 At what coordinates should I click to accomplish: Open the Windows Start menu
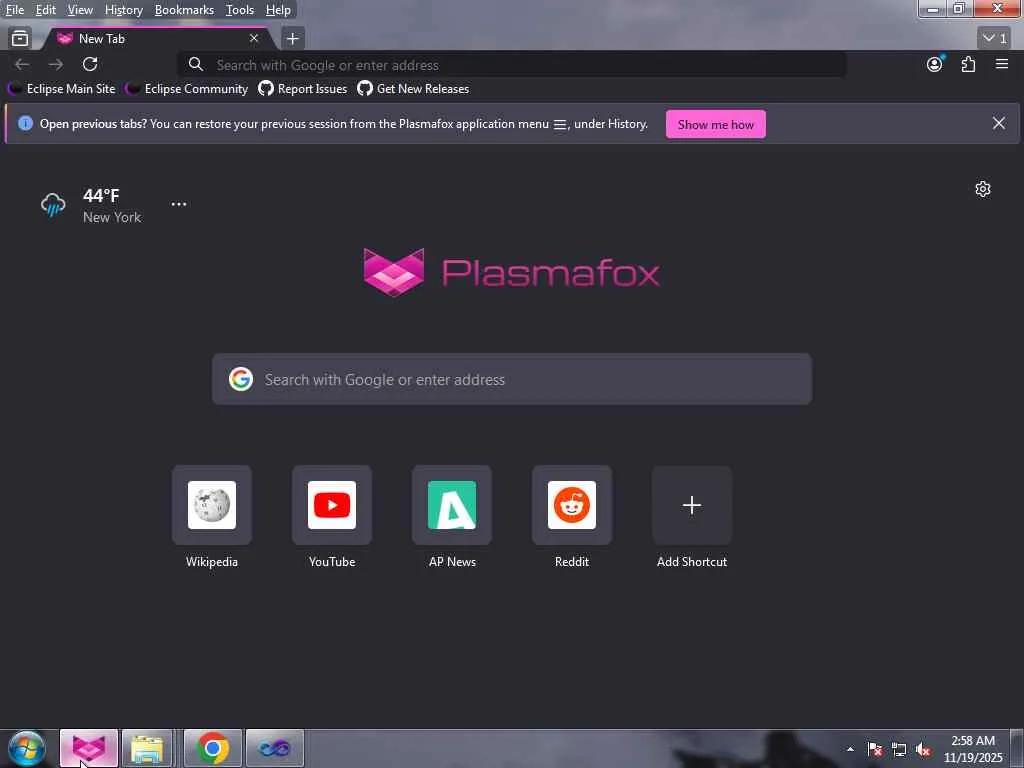(x=27, y=748)
